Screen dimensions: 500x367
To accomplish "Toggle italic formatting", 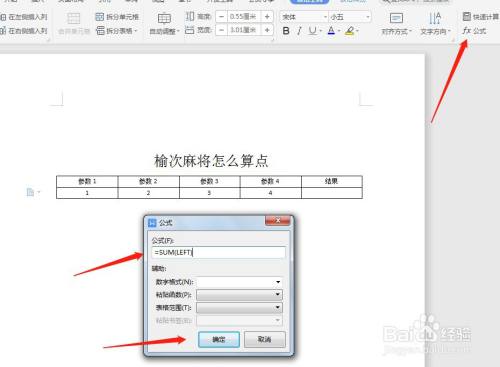I will click(x=299, y=31).
